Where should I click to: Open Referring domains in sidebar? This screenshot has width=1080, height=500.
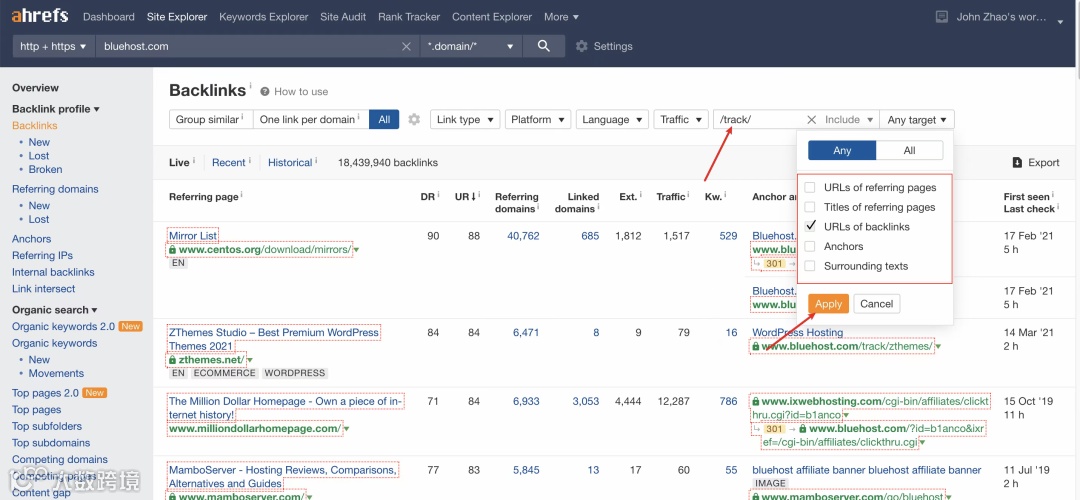coord(55,189)
